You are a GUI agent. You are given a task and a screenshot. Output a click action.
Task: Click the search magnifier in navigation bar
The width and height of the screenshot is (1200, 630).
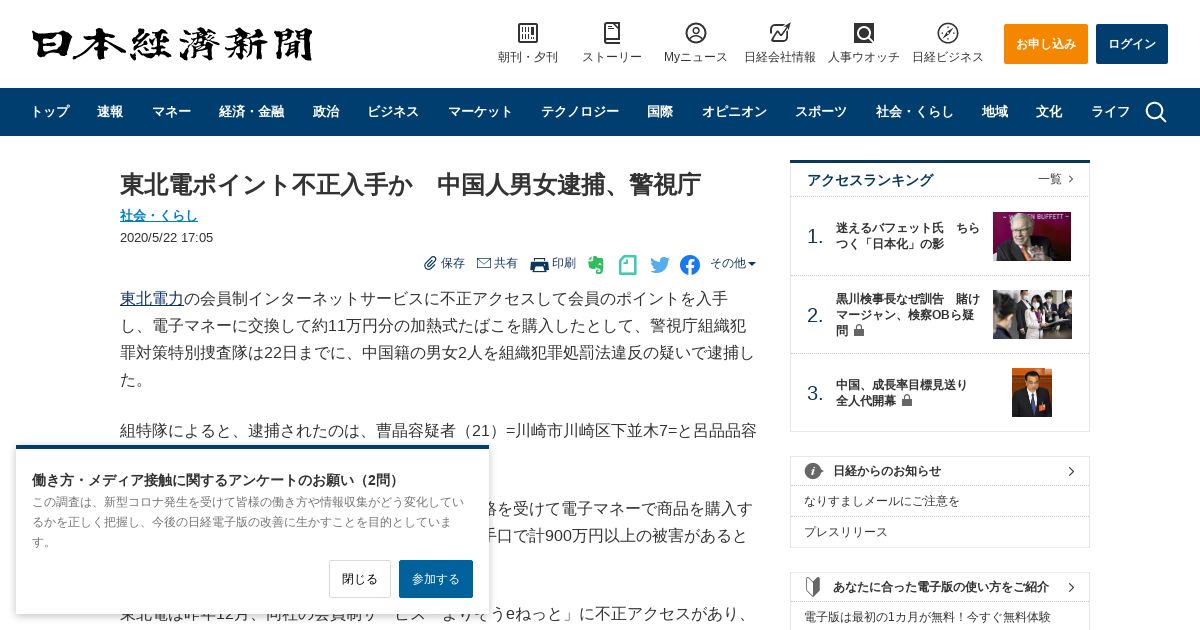[x=1156, y=112]
